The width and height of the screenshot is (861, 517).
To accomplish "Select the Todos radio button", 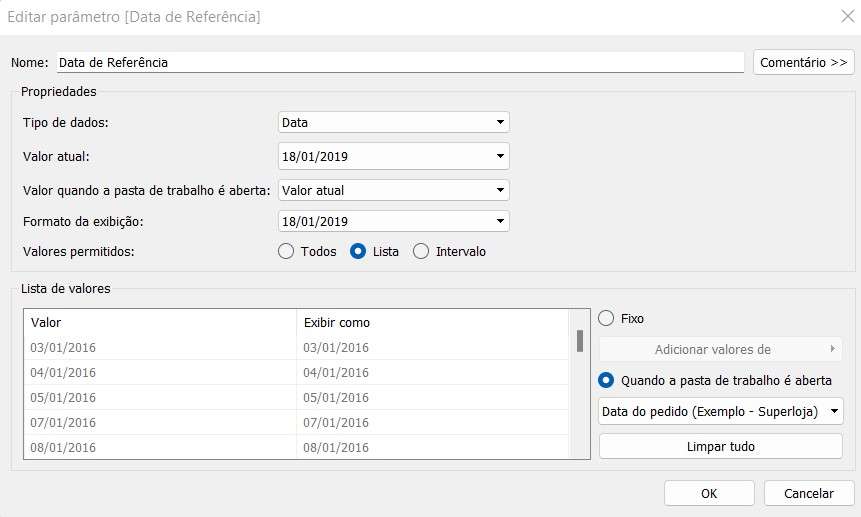I will [286, 251].
